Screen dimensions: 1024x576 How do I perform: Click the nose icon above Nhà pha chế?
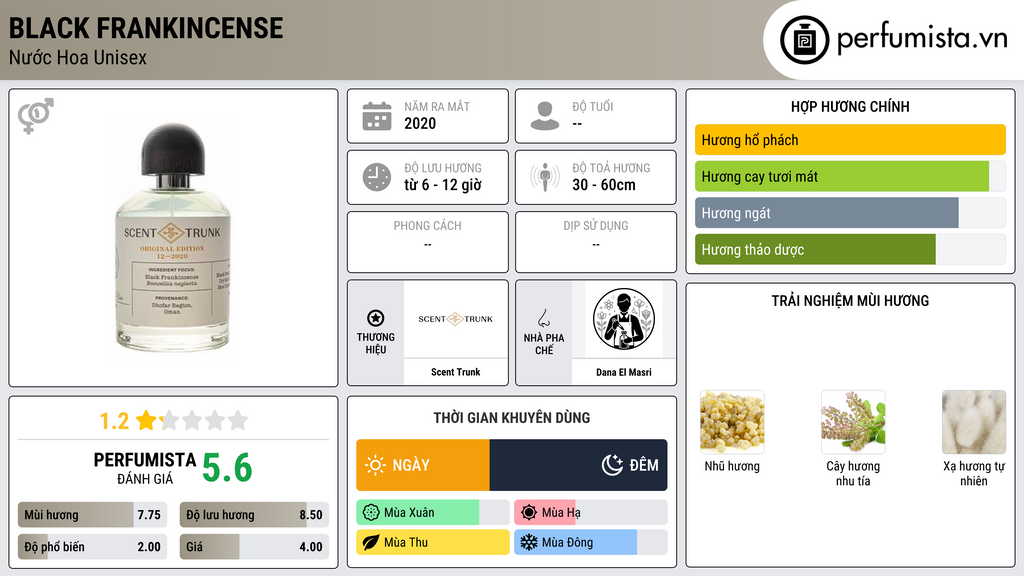point(543,318)
